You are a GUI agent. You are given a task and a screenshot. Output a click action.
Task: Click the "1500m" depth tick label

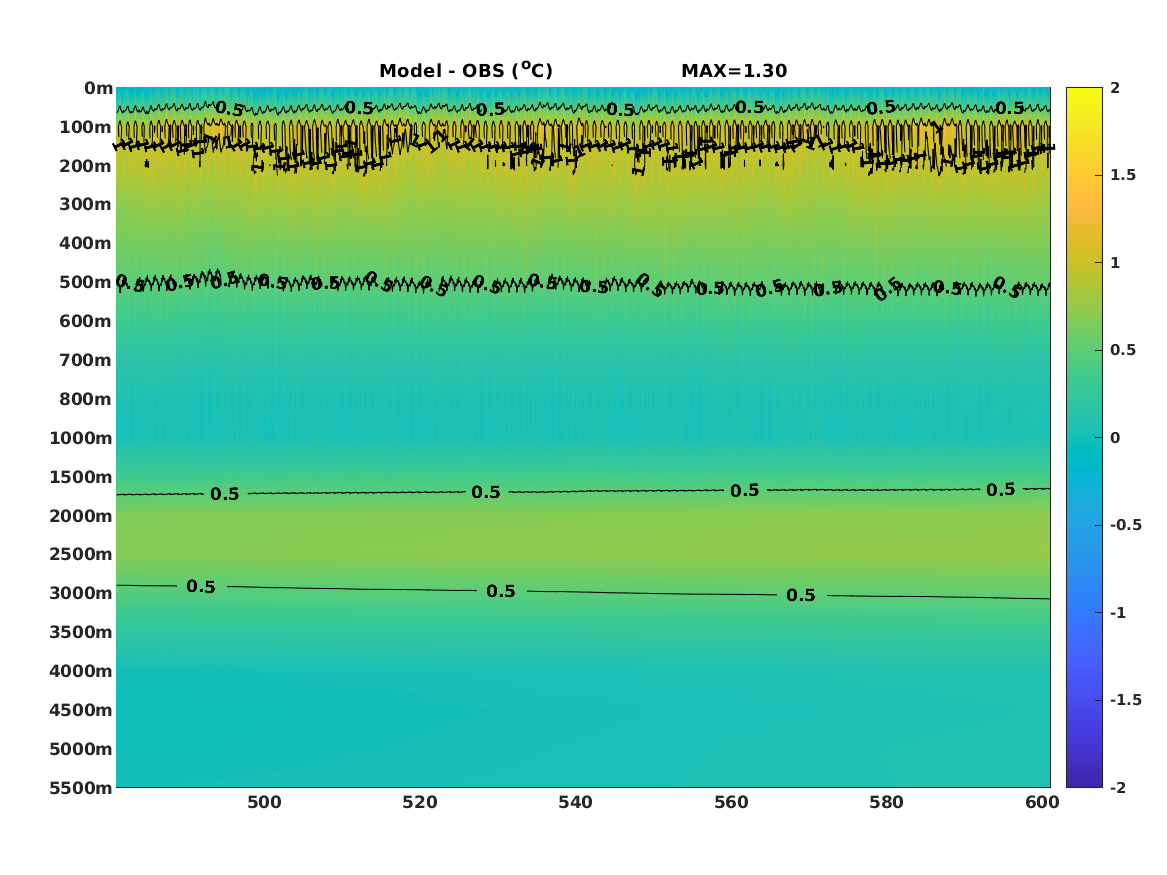click(81, 477)
